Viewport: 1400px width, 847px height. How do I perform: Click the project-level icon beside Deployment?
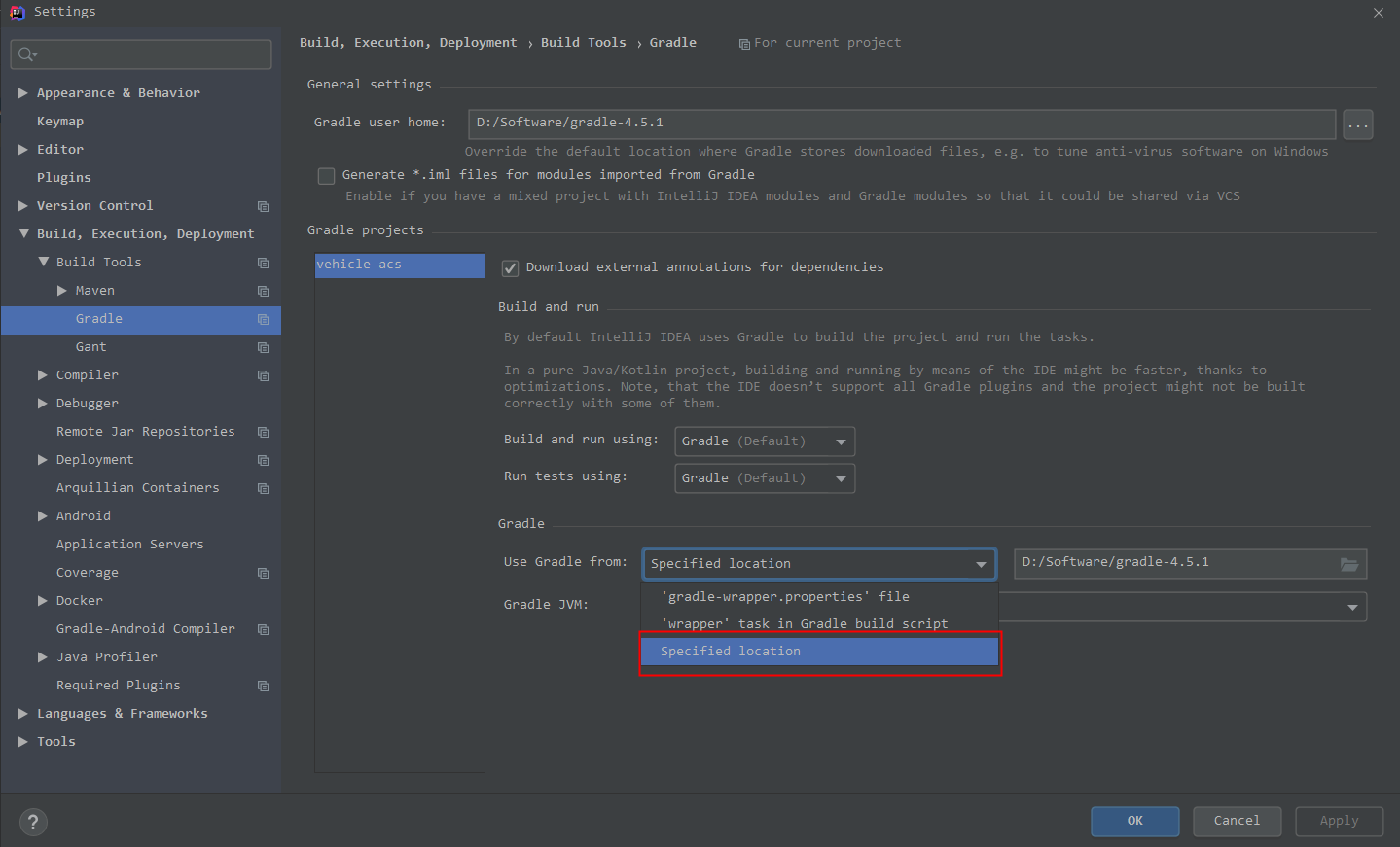(x=263, y=460)
